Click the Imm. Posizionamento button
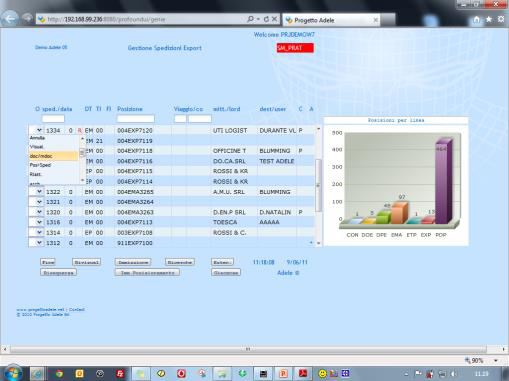 (147, 273)
